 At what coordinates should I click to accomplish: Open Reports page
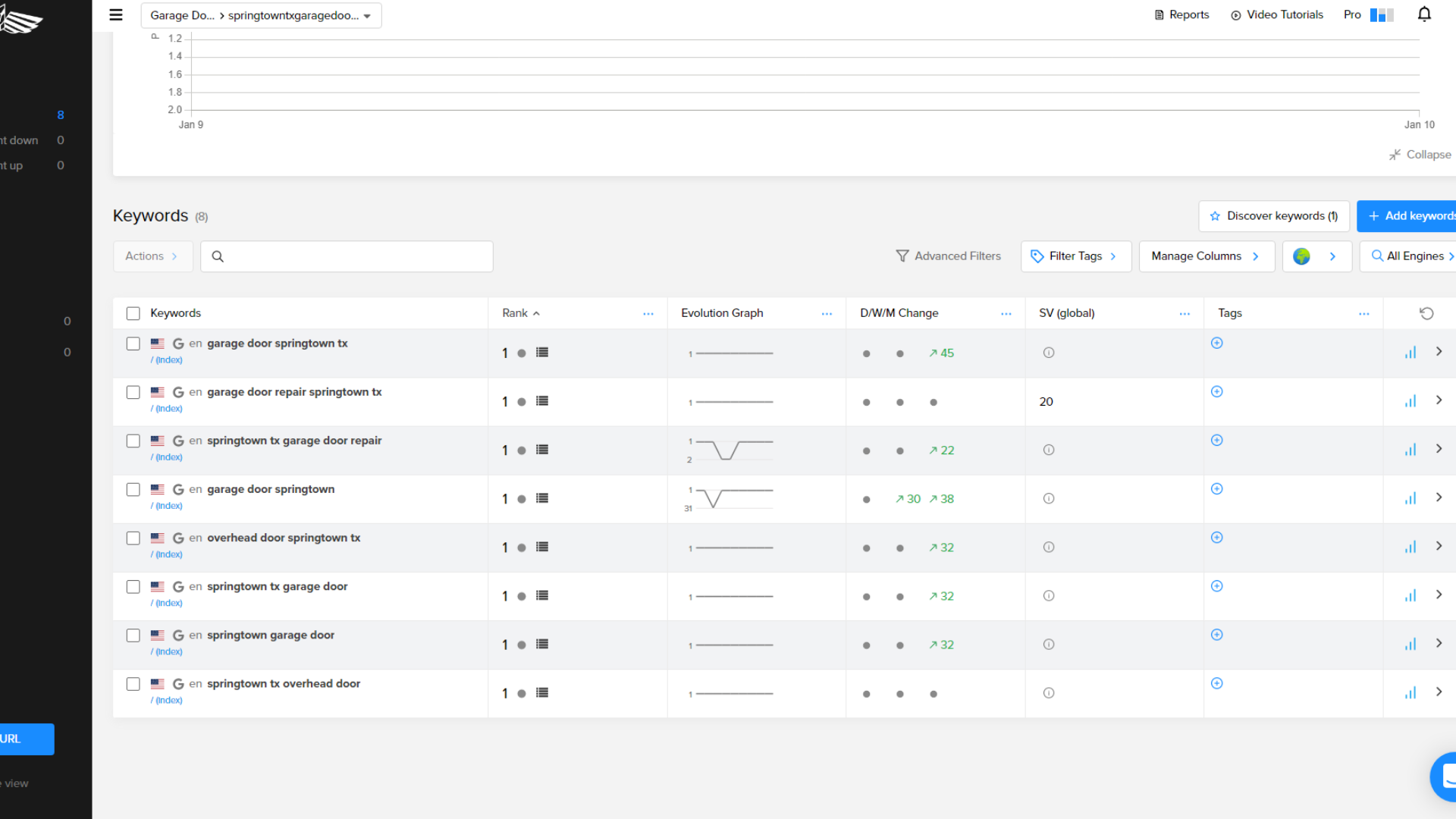point(1181,14)
